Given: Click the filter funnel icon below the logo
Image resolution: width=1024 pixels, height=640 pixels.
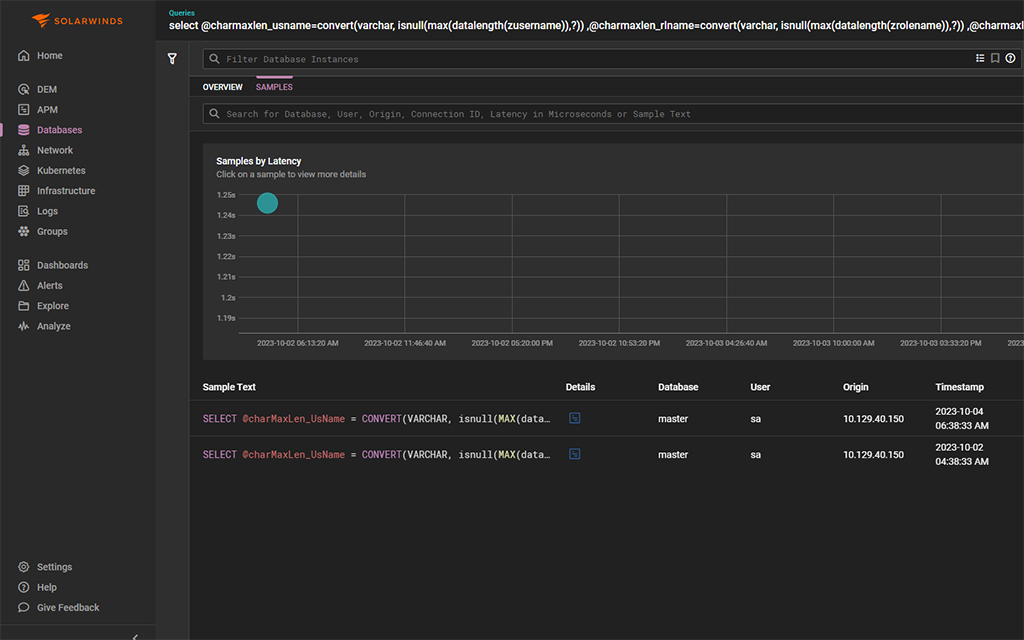Looking at the screenshot, I should click(x=172, y=59).
